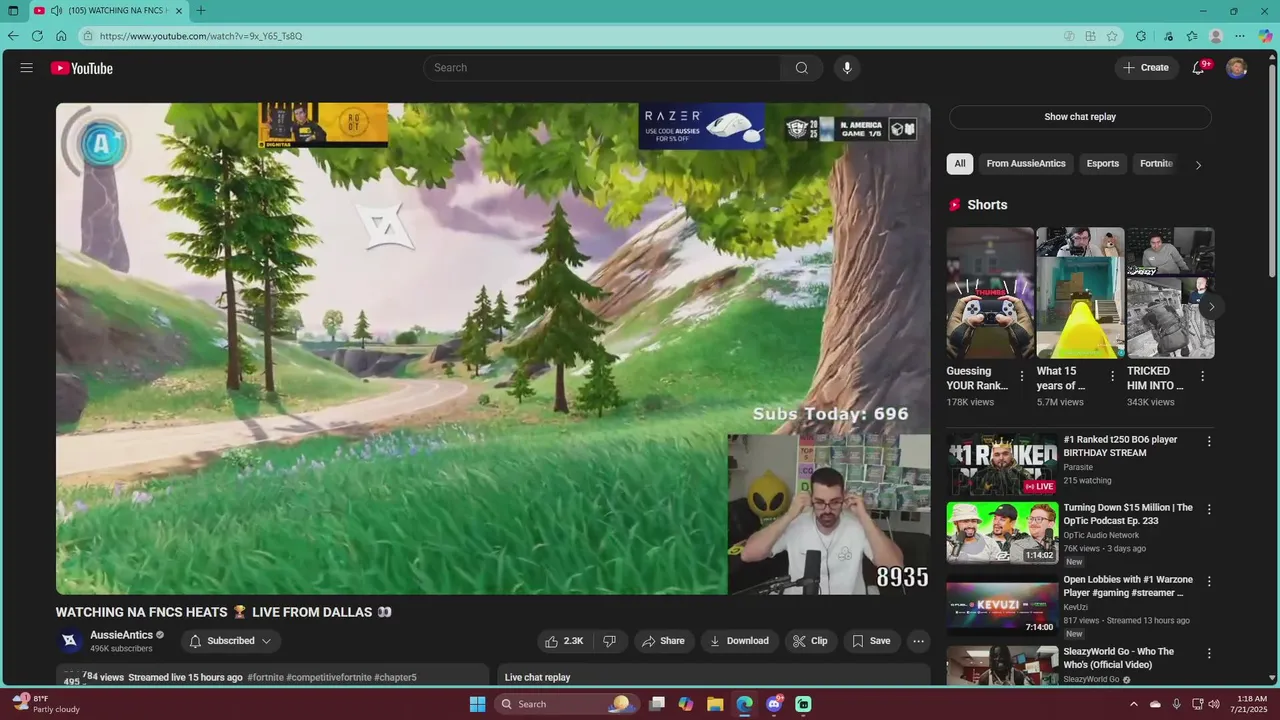Click the #competitivefortnite hashtag
1280x720 pixels.
(x=329, y=677)
